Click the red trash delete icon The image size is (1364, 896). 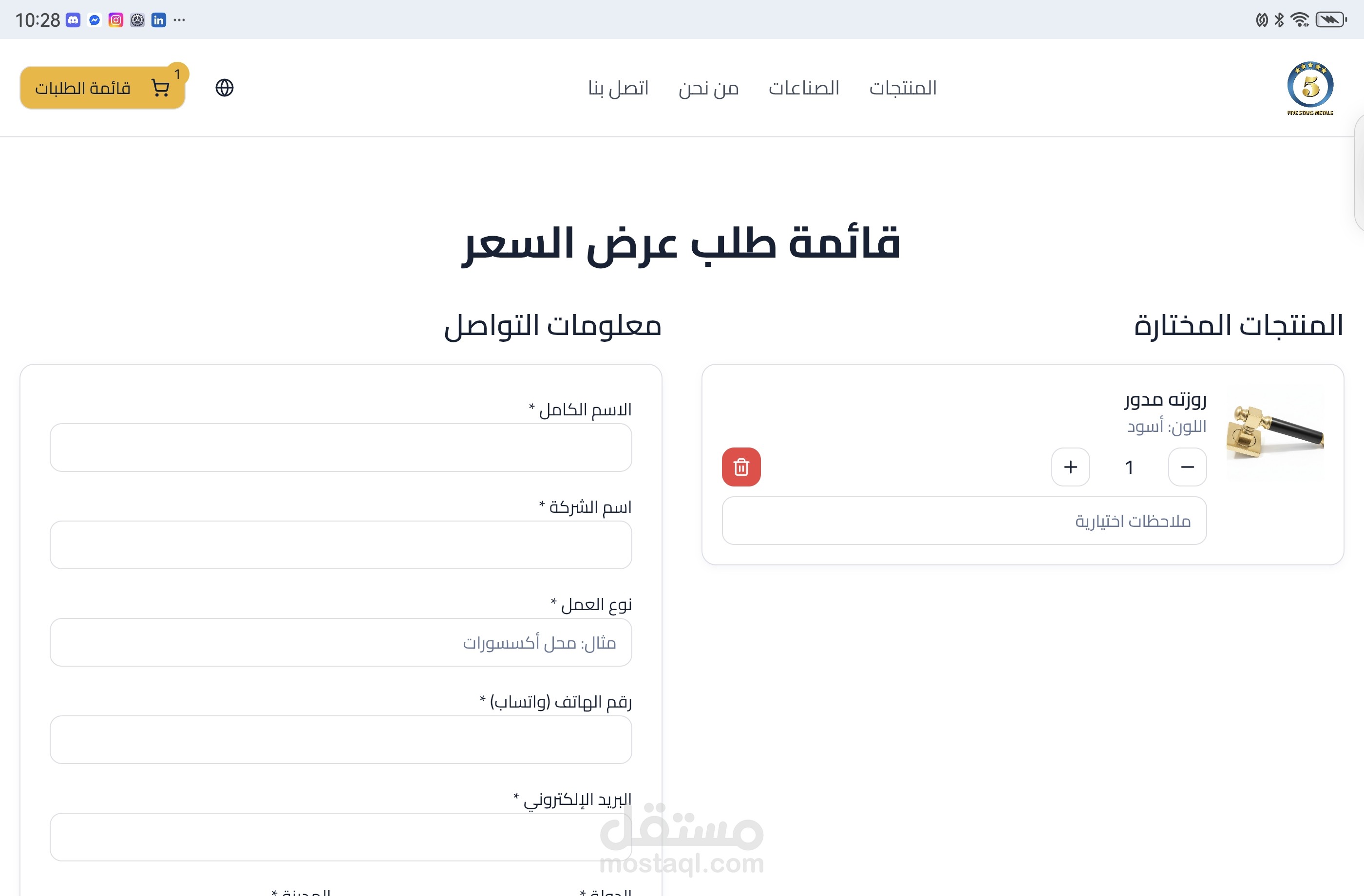pyautogui.click(x=741, y=467)
